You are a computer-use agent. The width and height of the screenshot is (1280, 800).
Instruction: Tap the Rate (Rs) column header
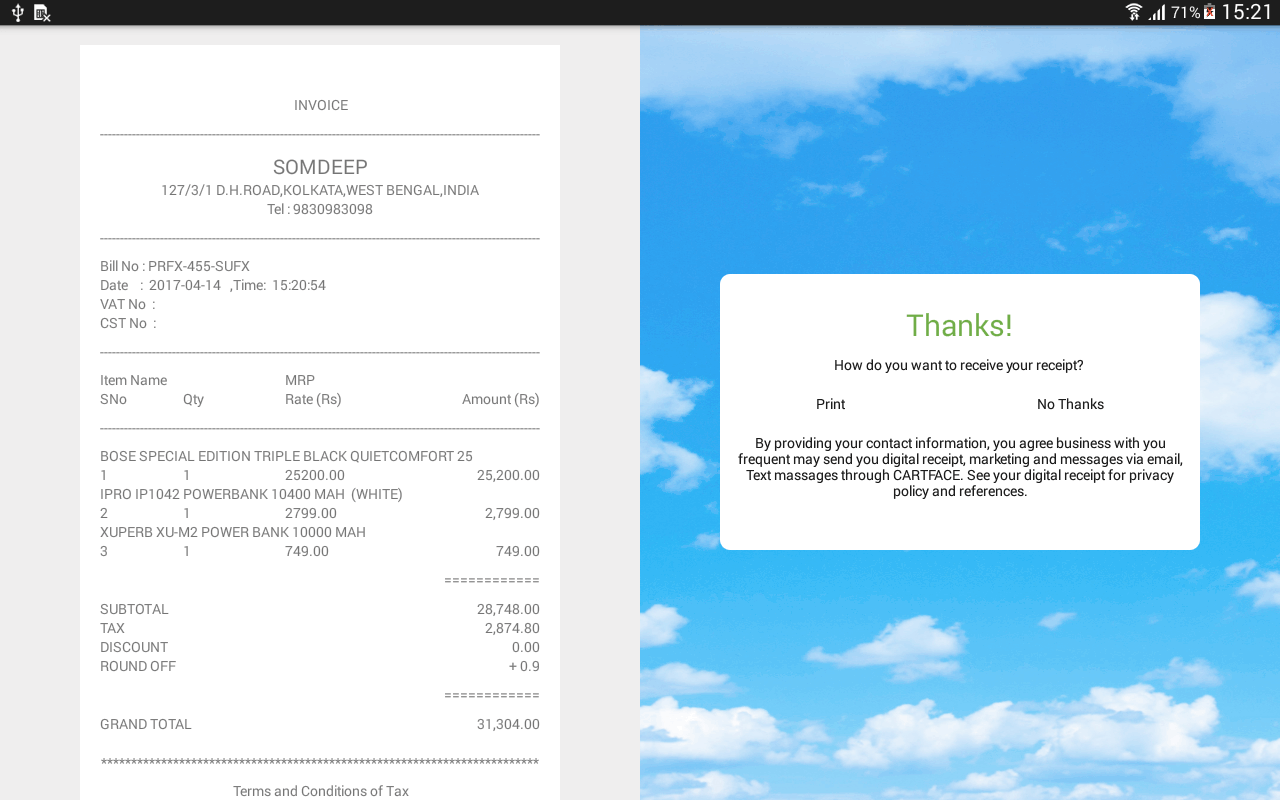click(313, 399)
